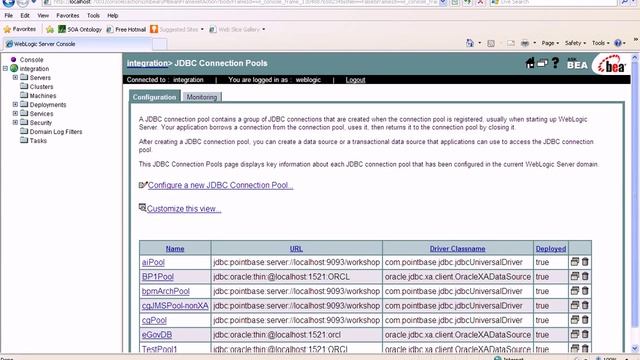The height and width of the screenshot is (360, 640).
Task: Delete the aiPool connection pool
Action: point(585,262)
